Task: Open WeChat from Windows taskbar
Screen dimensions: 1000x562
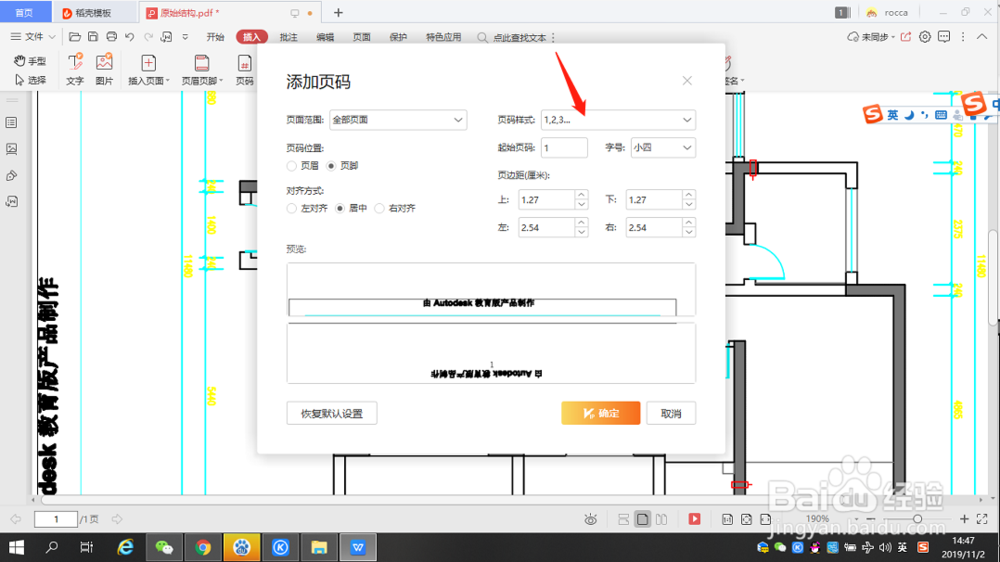Action: point(165,547)
